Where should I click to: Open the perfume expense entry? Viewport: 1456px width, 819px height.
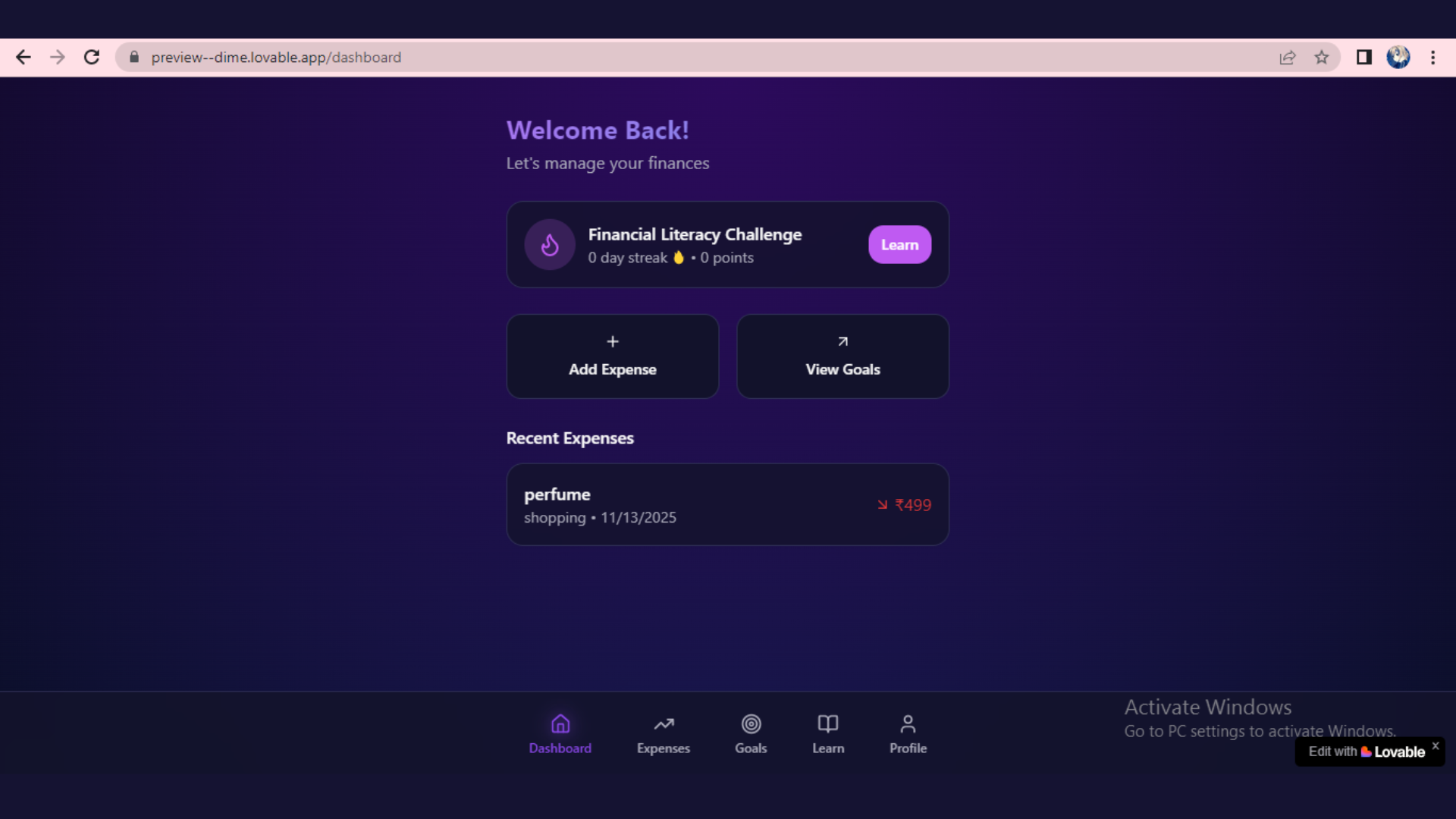point(728,505)
